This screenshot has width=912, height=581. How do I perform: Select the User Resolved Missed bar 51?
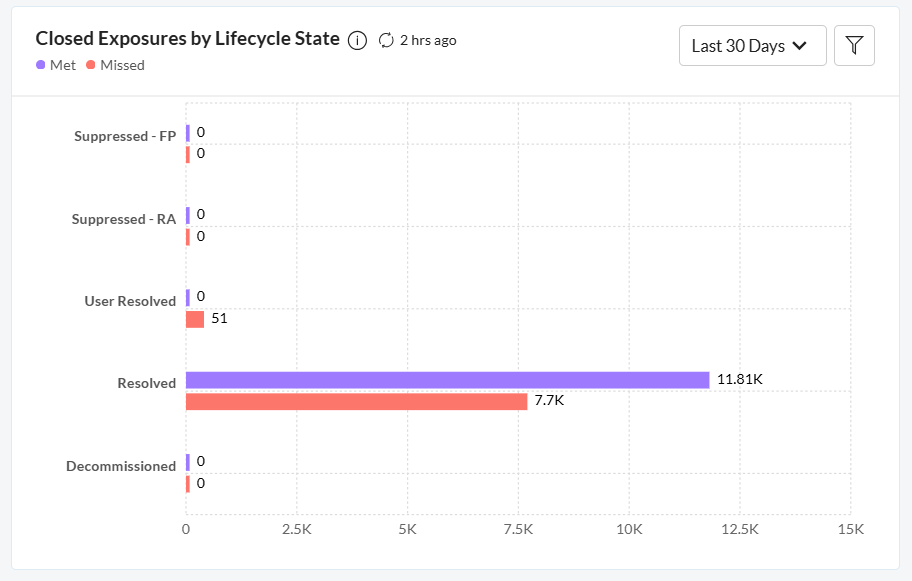coord(195,319)
